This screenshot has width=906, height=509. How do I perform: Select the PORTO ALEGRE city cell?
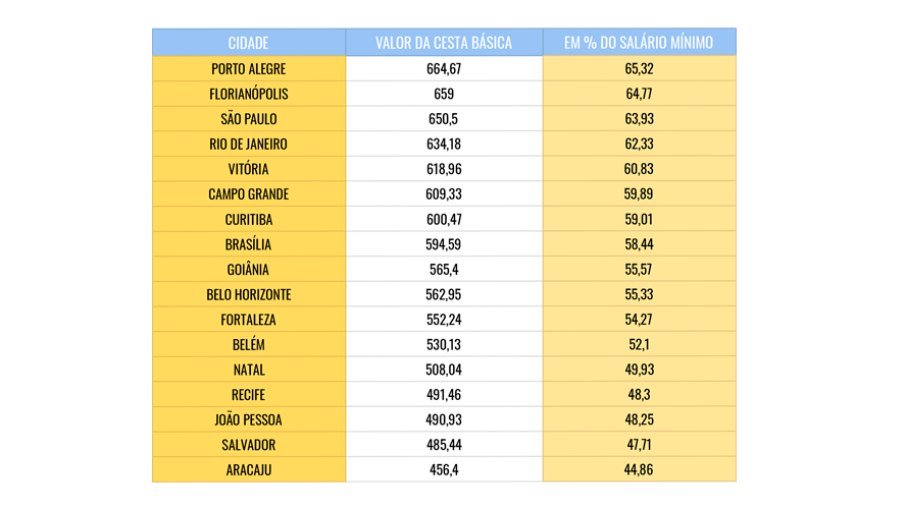pos(248,69)
